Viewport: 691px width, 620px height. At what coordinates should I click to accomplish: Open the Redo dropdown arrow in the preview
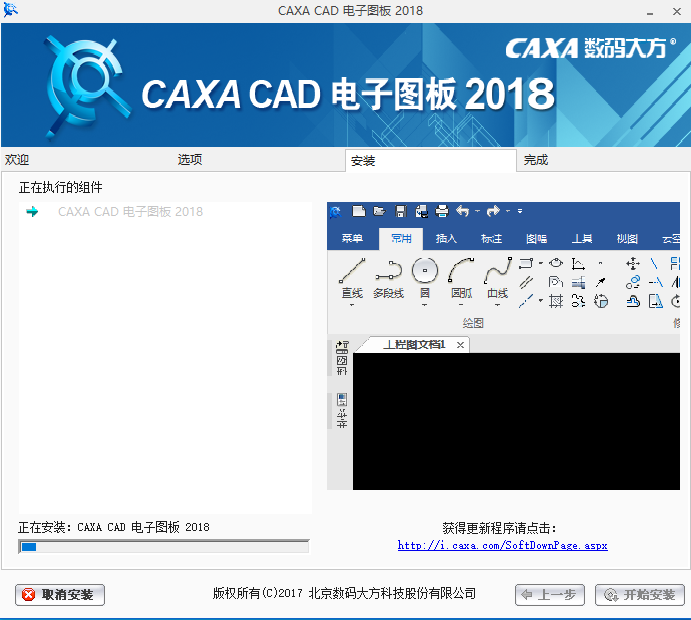tap(508, 212)
